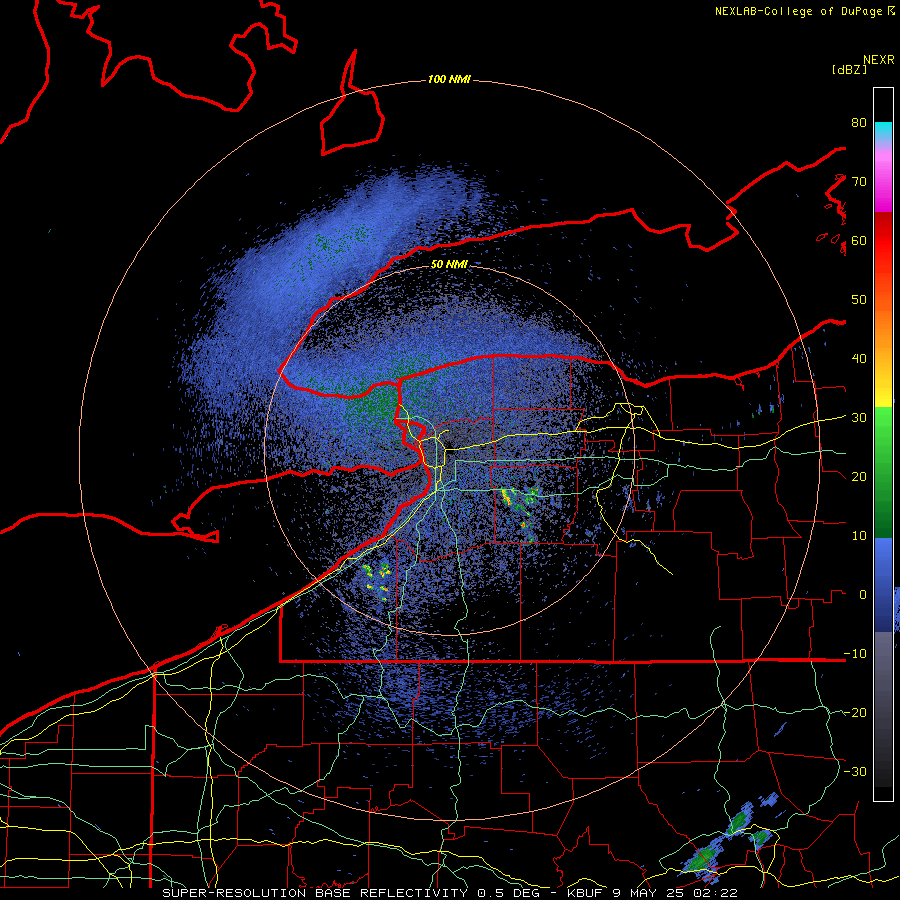The width and height of the screenshot is (900, 900).
Task: Click the 10 value on the dBZ scale
Action: [x=859, y=536]
